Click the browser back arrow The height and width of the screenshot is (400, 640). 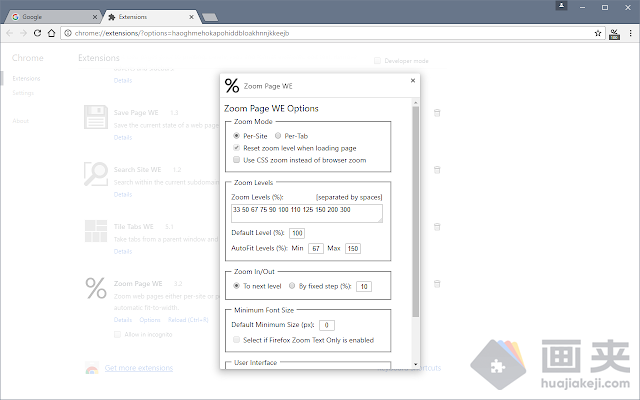(11, 33)
